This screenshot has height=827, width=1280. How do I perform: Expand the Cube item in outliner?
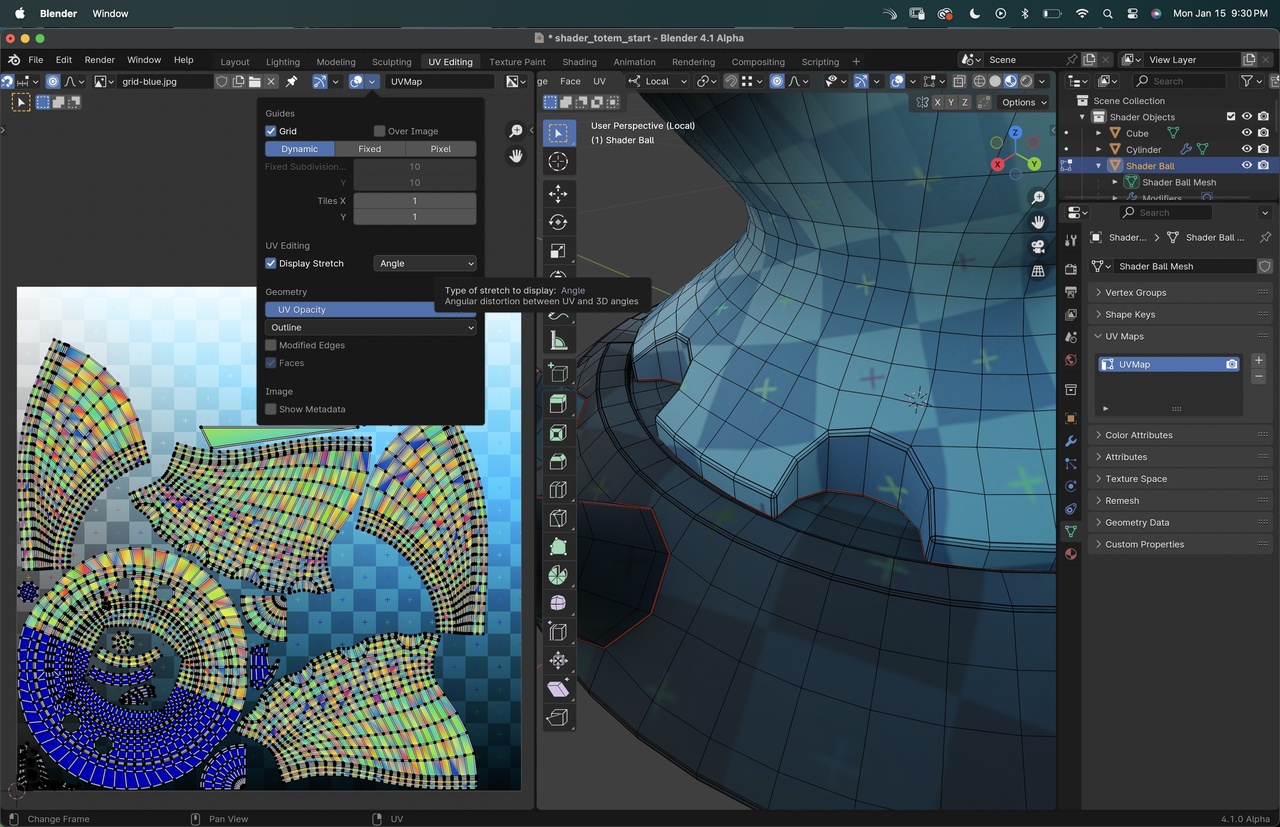[1099, 133]
